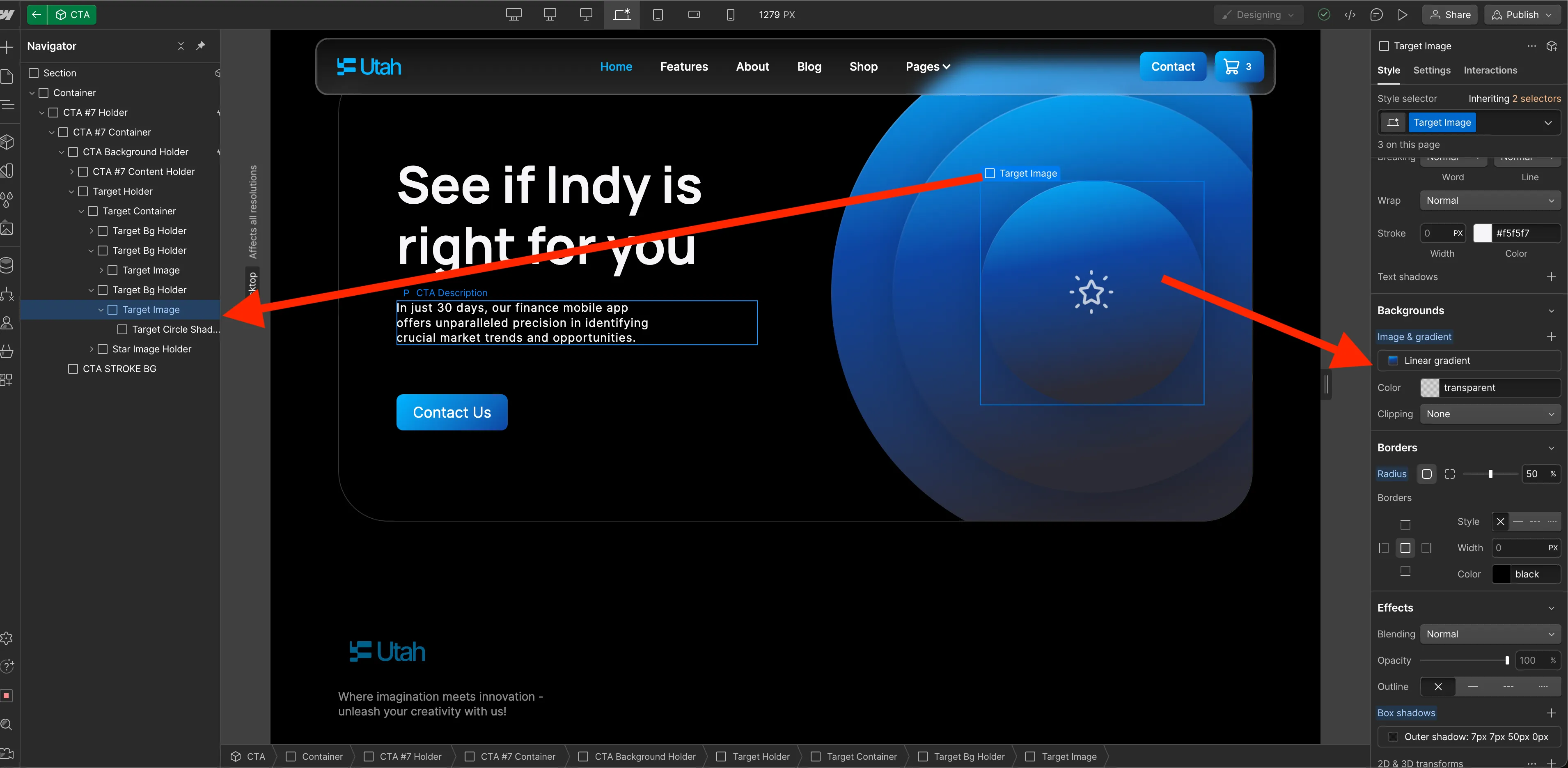
Task: Close the Navigator panel
Action: coord(181,46)
